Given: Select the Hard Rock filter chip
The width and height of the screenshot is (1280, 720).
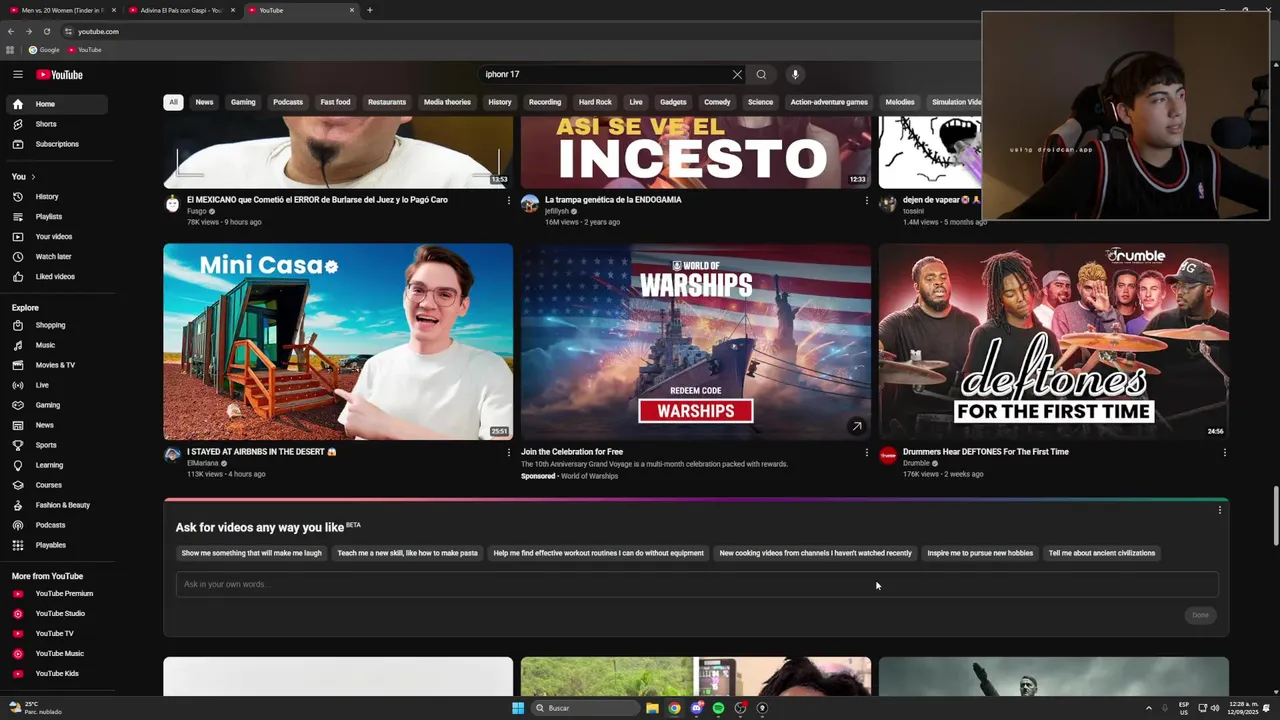Looking at the screenshot, I should tap(595, 102).
